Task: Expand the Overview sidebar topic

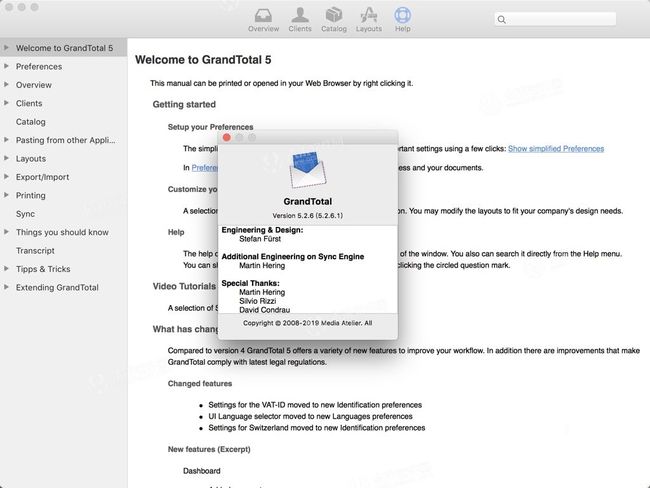Action: point(6,85)
